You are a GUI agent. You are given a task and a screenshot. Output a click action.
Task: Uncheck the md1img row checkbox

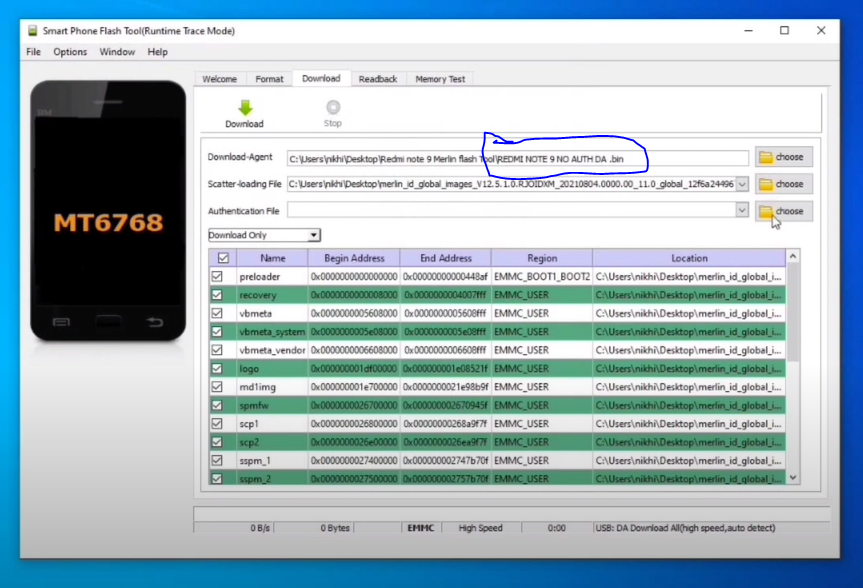point(217,387)
